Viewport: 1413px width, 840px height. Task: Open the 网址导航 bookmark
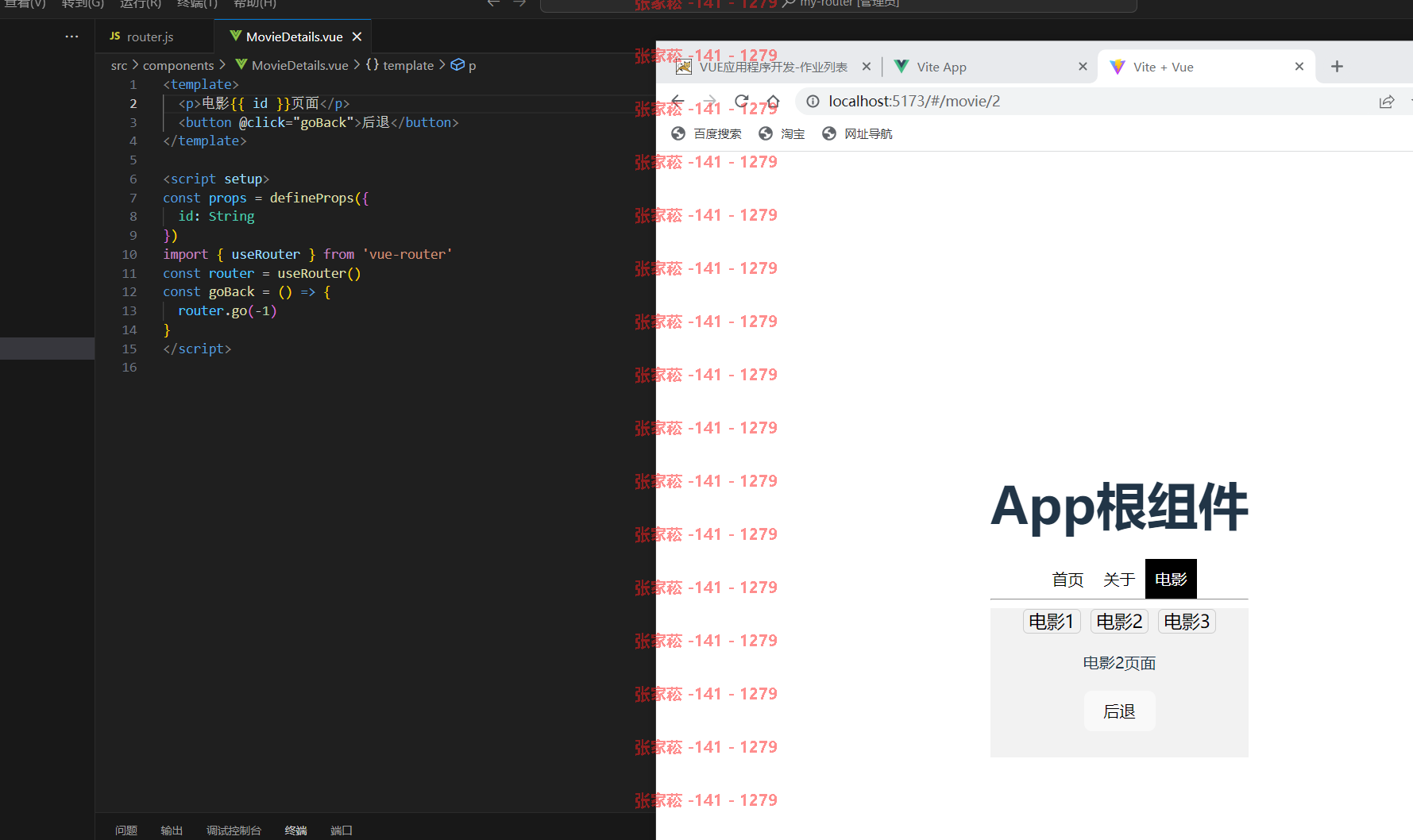click(857, 133)
